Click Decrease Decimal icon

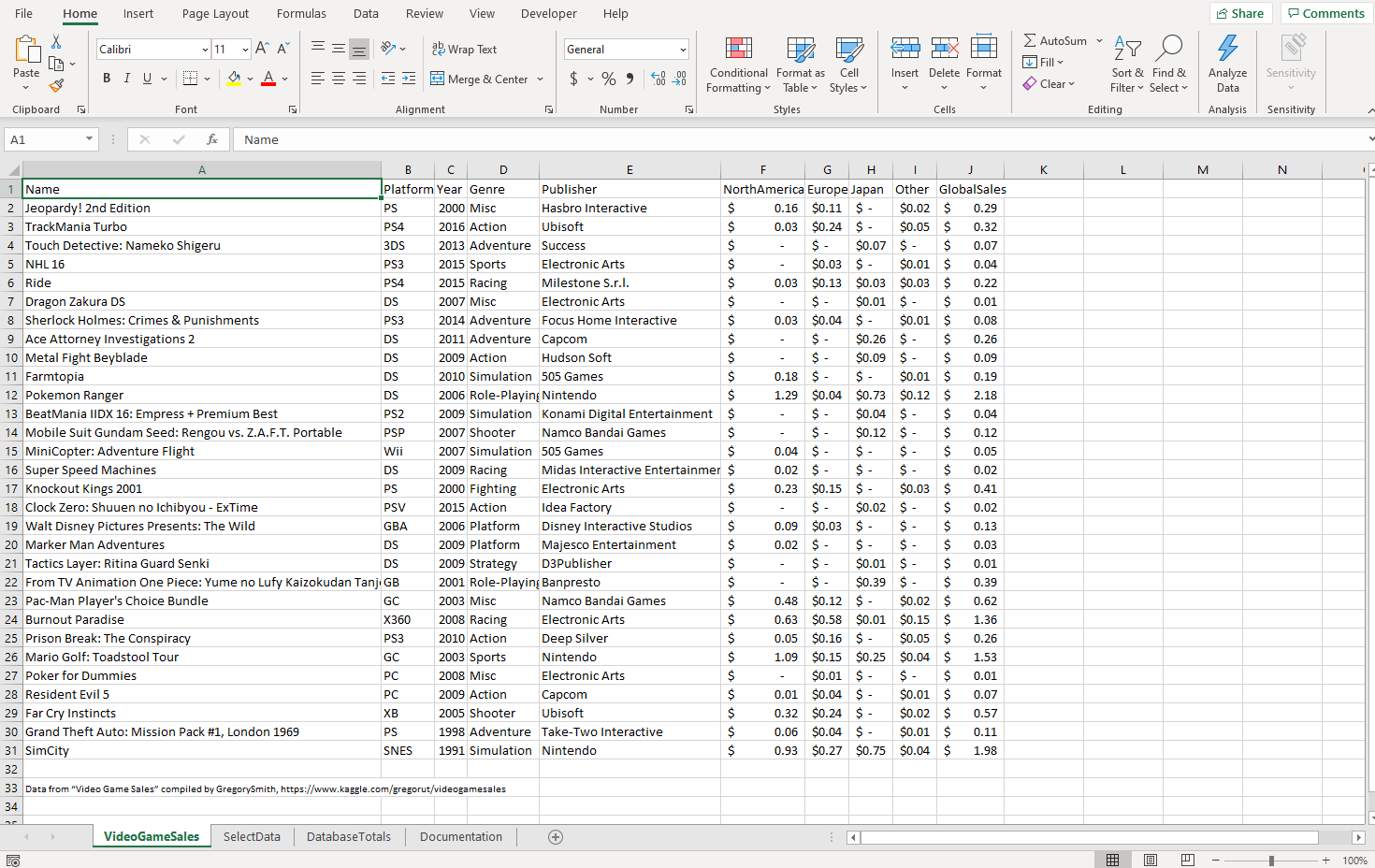[680, 79]
